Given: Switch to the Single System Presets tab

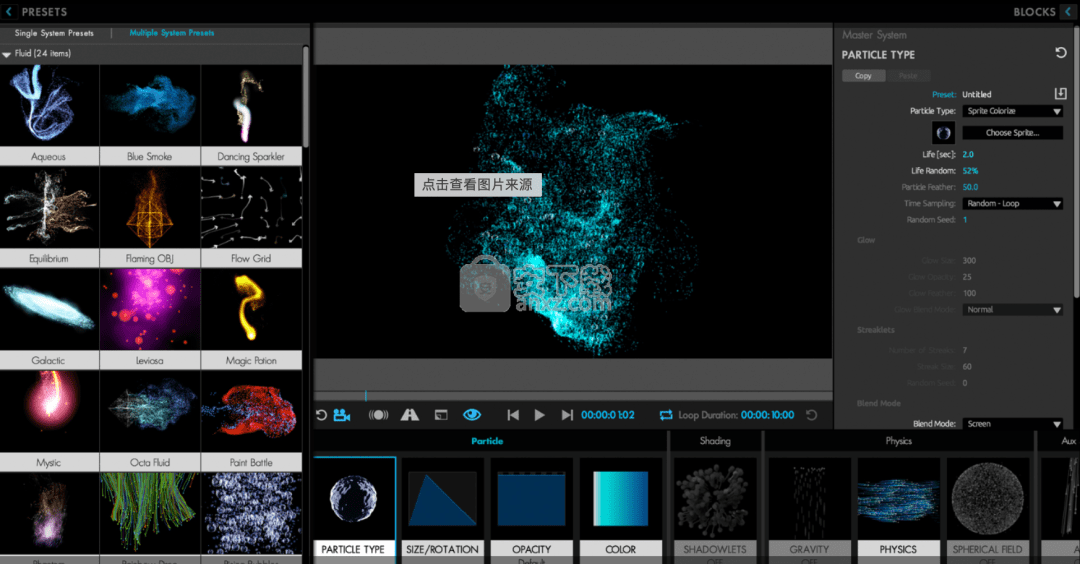Looking at the screenshot, I should (54, 33).
